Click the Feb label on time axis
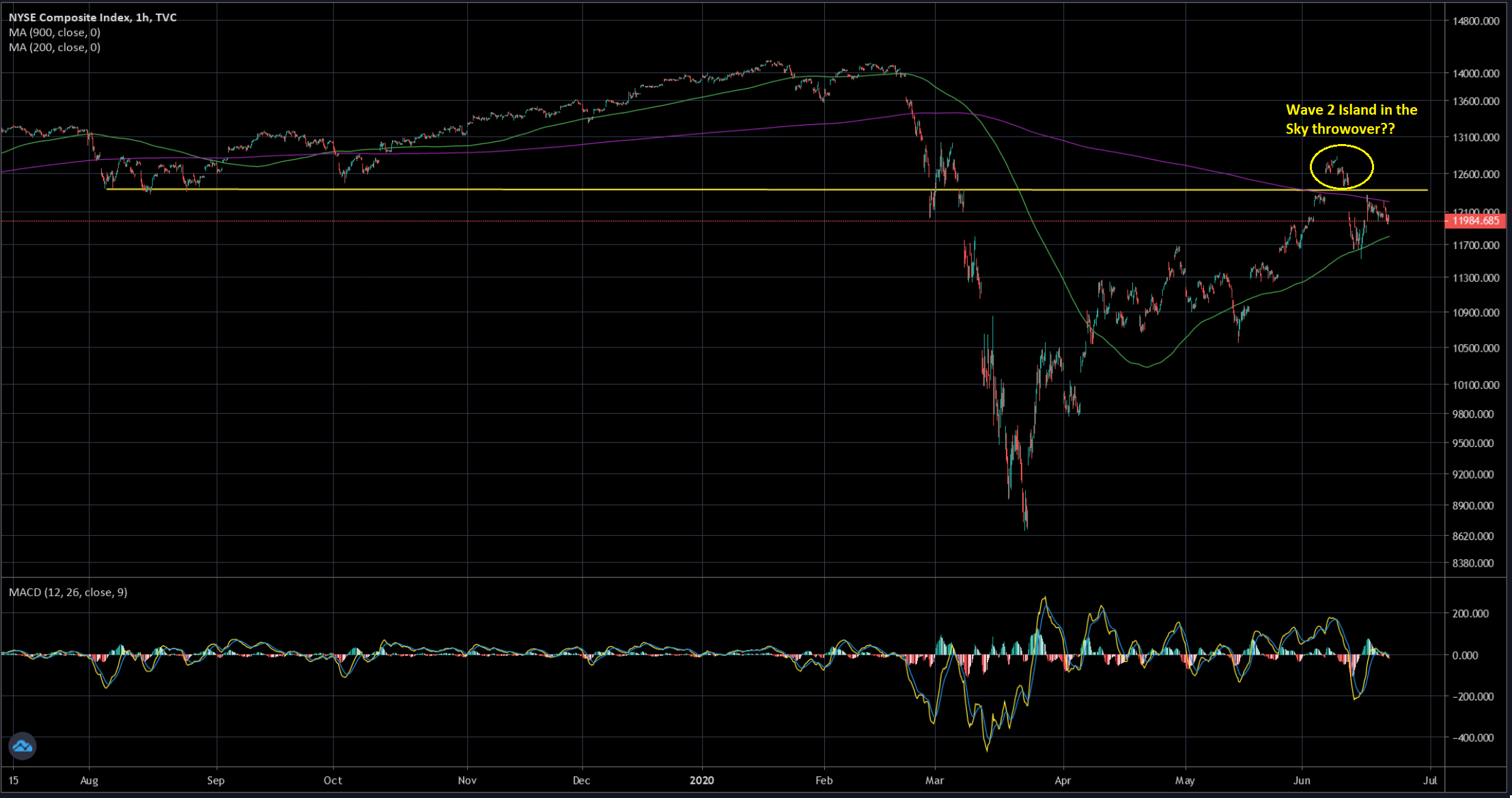 pos(824,780)
